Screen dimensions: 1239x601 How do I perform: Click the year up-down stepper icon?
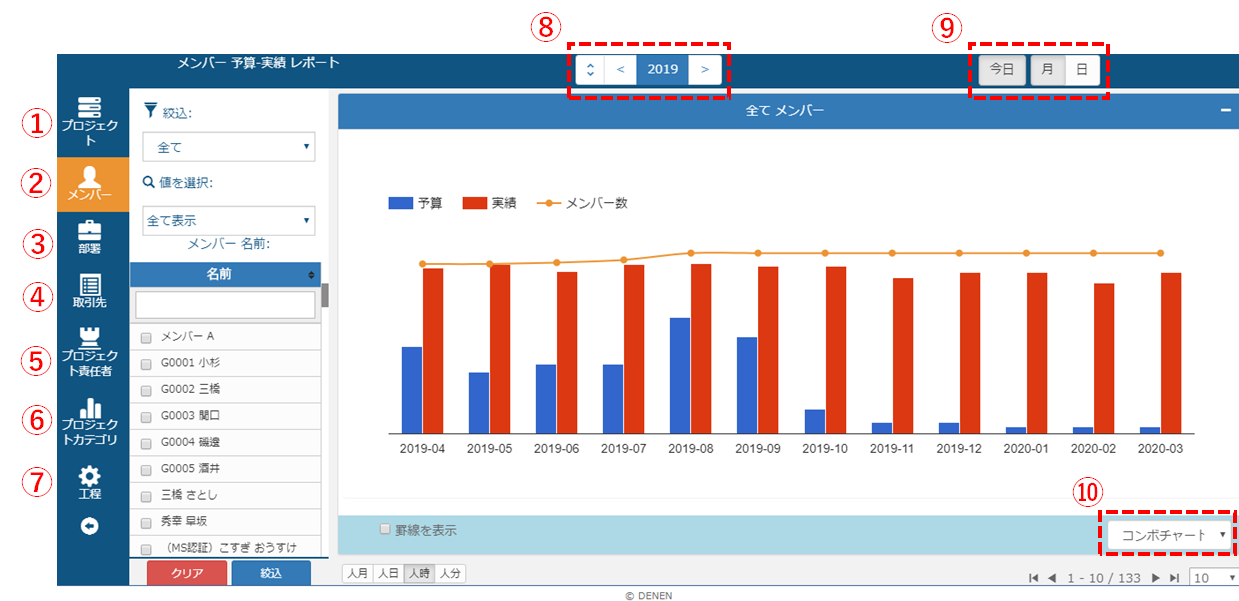[x=590, y=70]
